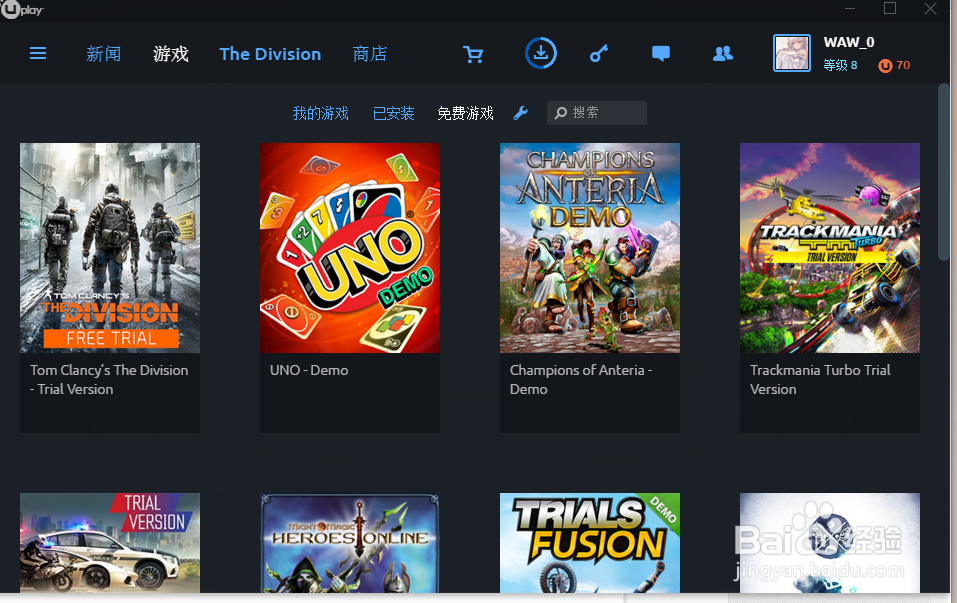Open the shopping cart icon

[x=473, y=54]
